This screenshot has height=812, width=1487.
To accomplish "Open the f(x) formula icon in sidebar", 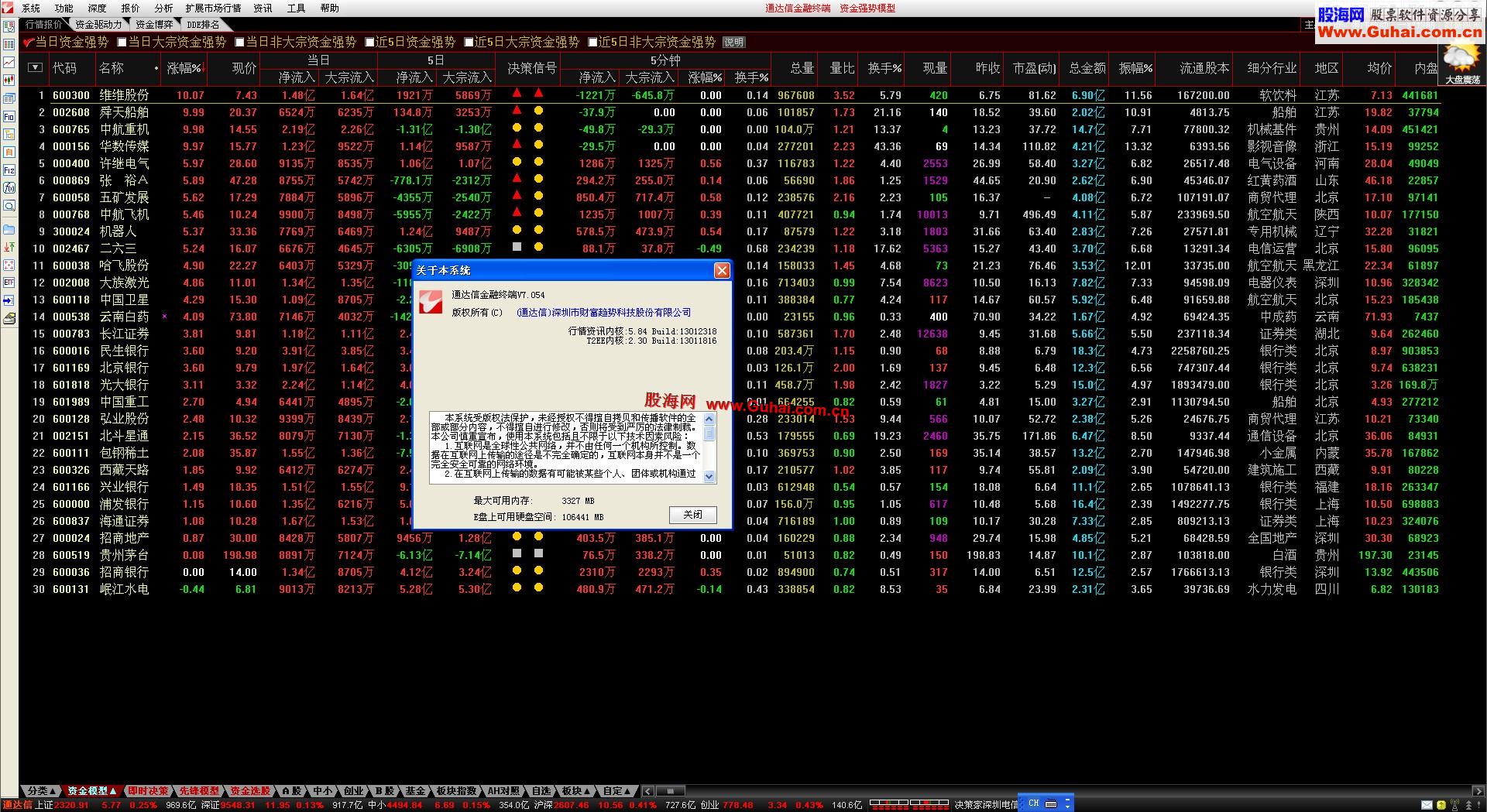I will coord(9,188).
